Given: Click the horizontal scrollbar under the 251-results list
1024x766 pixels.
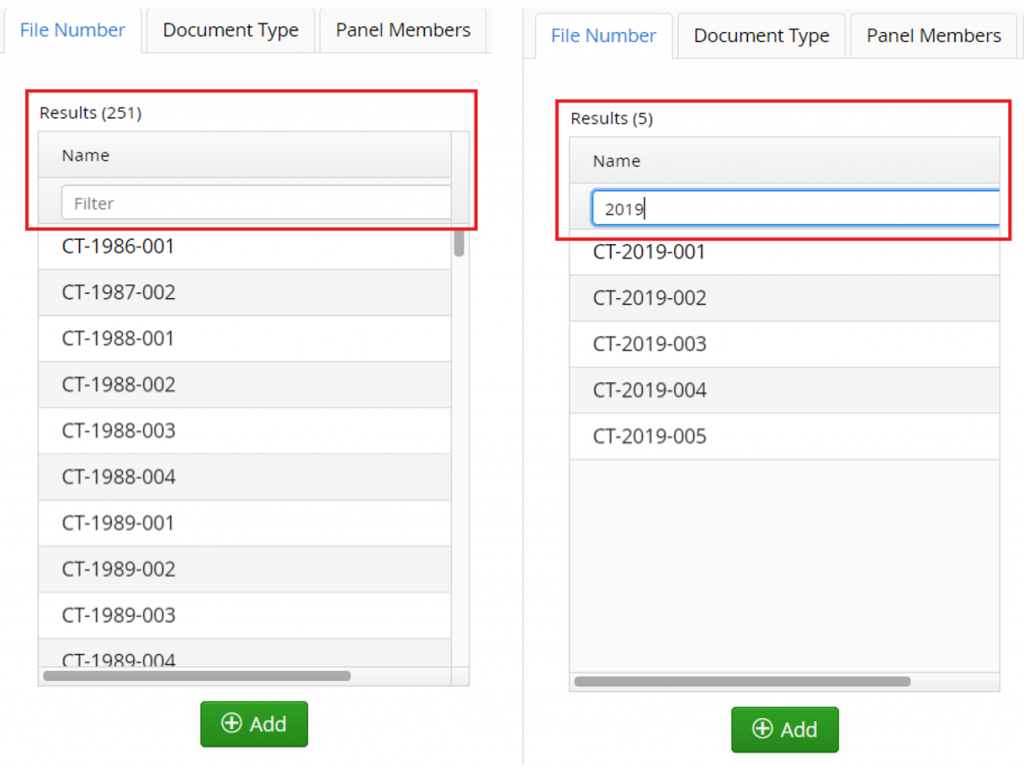Looking at the screenshot, I should (x=197, y=676).
